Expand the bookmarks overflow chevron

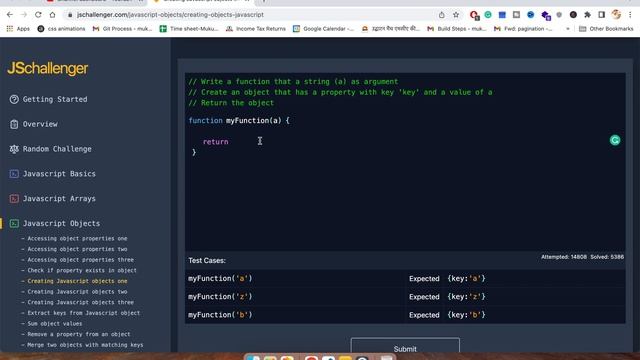tap(568, 29)
